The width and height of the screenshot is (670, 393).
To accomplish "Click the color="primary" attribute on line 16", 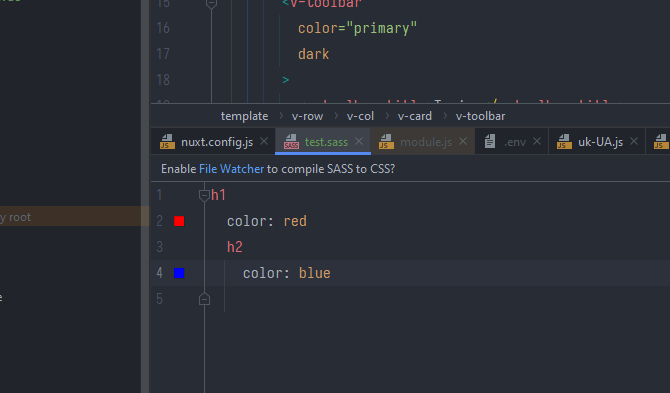I will 357,28.
